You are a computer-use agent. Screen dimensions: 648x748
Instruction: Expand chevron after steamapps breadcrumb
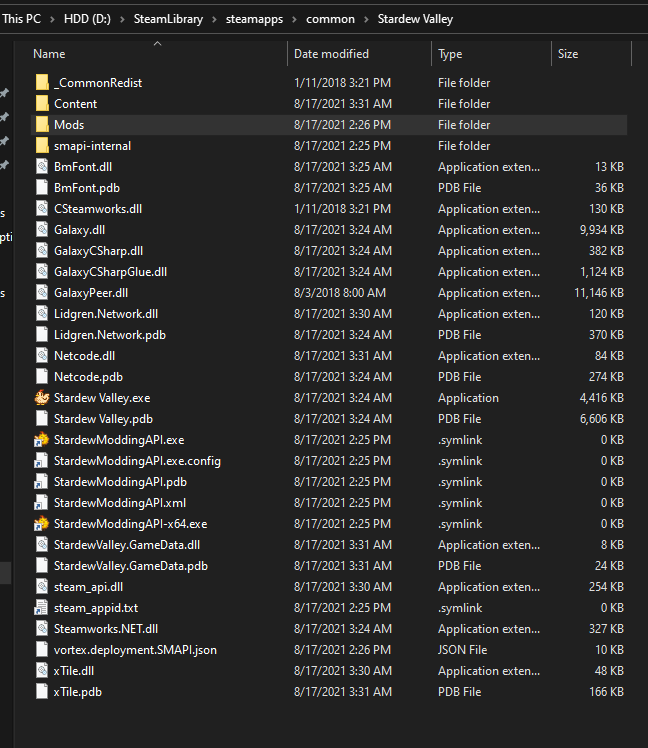click(x=294, y=19)
